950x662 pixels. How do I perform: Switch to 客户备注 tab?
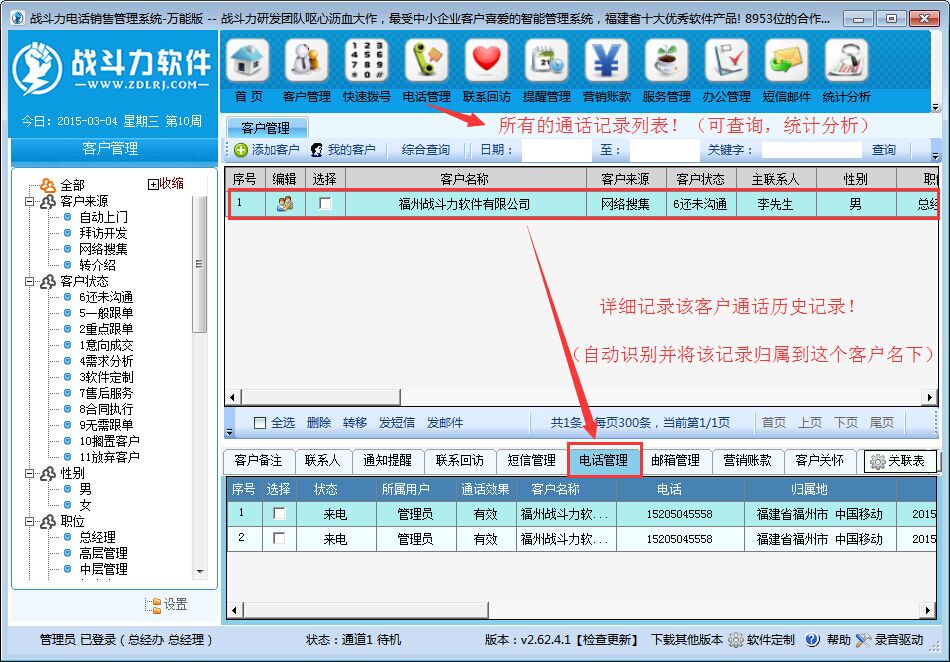click(x=258, y=461)
